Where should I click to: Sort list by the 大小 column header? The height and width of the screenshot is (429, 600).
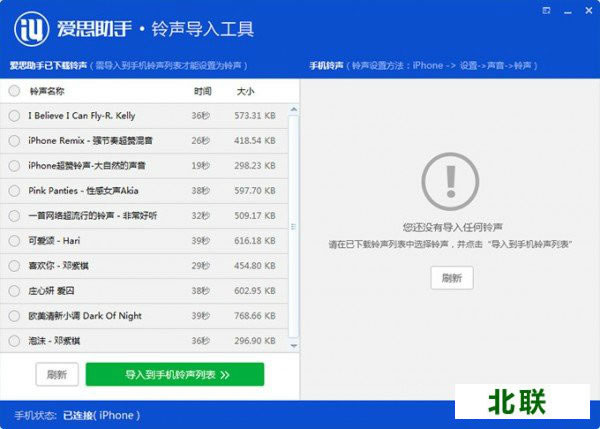coord(246,91)
